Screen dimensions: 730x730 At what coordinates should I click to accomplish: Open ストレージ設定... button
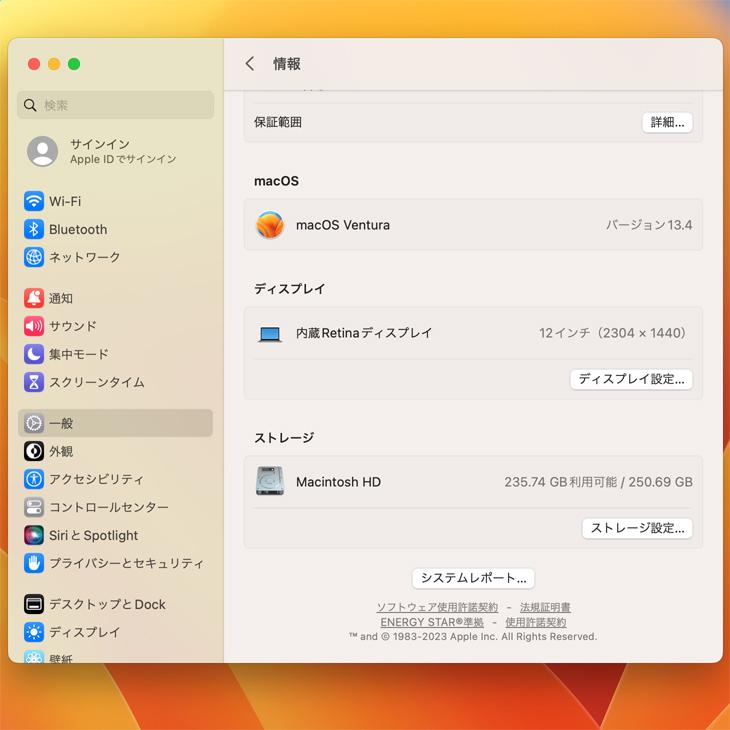(637, 528)
